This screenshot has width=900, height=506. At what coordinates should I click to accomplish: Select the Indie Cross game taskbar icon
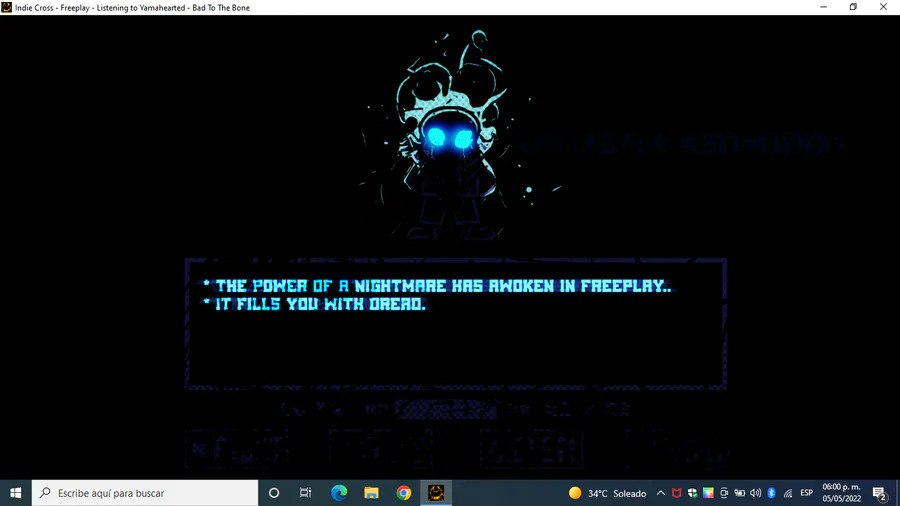[x=436, y=493]
